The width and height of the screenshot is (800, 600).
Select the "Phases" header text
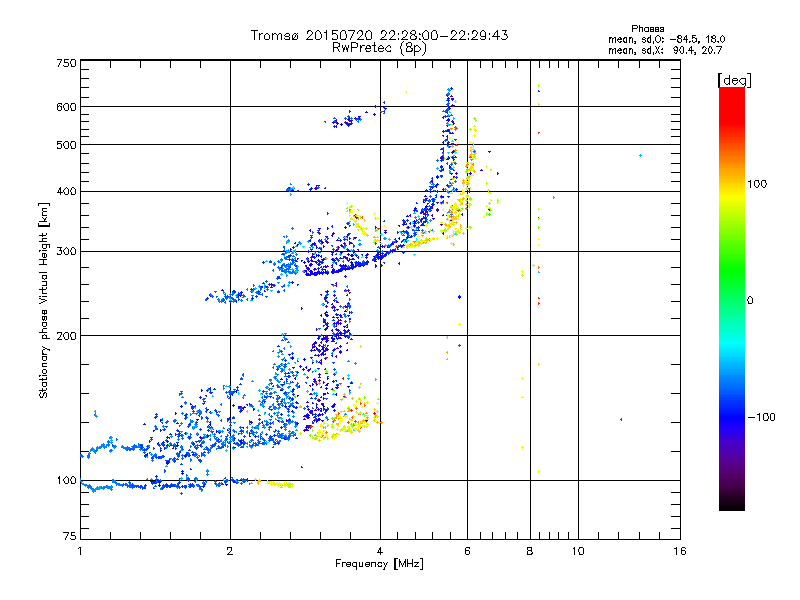coord(647,29)
